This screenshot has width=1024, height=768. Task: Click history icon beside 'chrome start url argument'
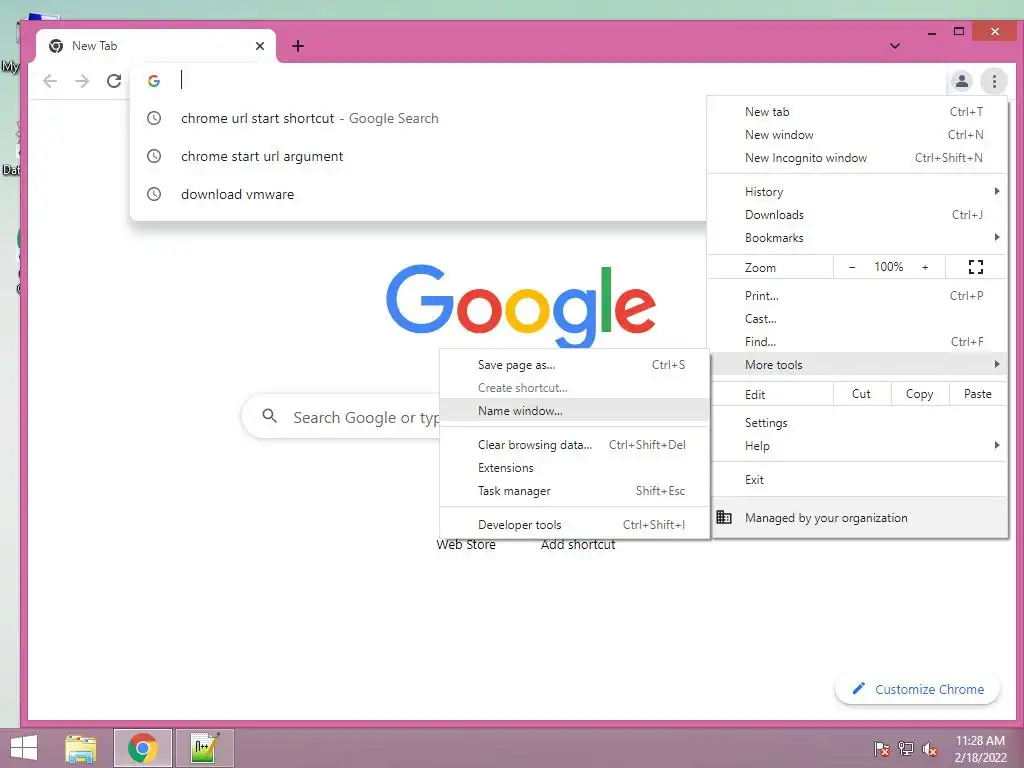[153, 156]
